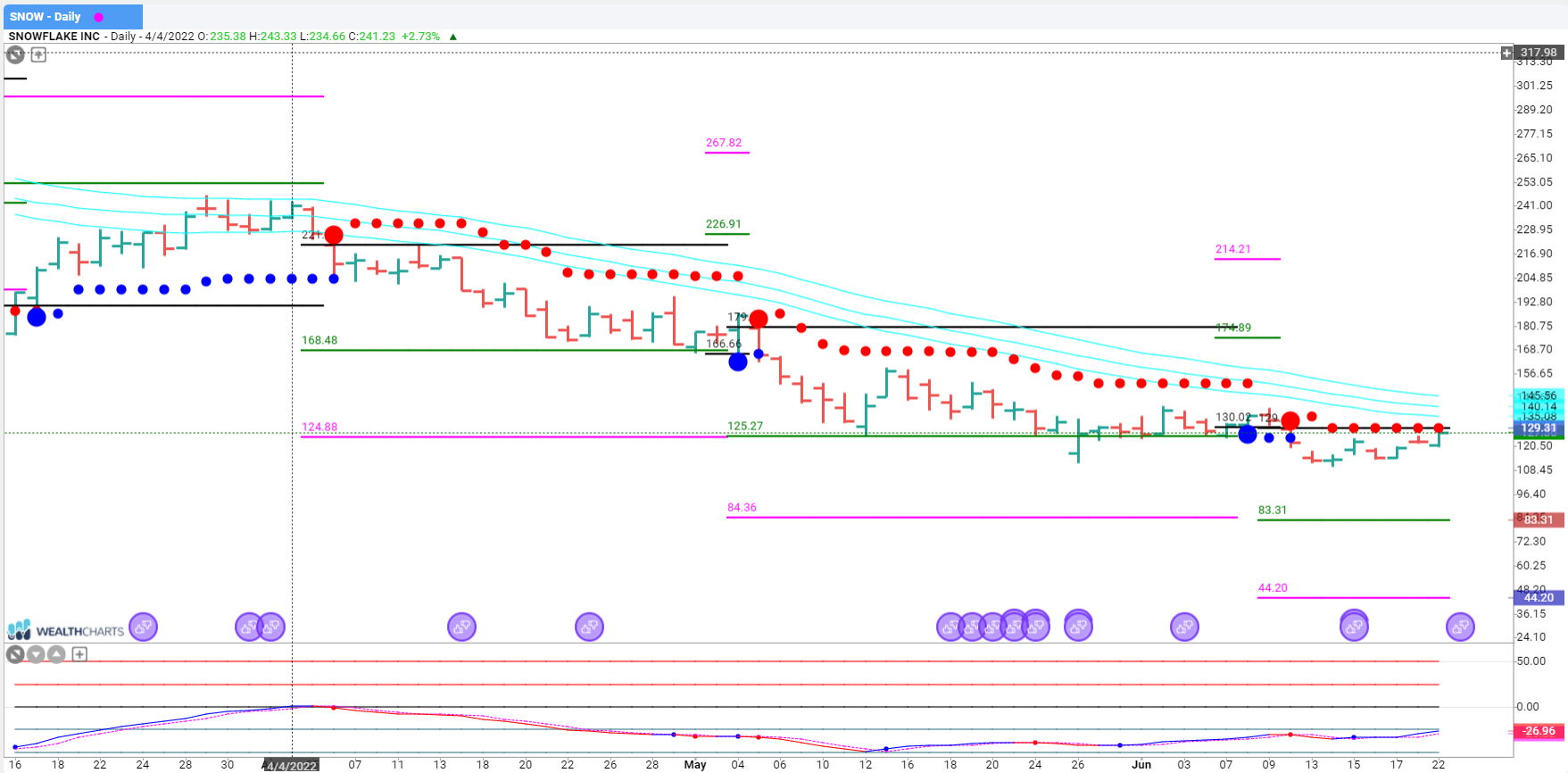Click the 4/4/2022 crosshair date label
The width and height of the screenshot is (1568, 773).
click(x=292, y=766)
